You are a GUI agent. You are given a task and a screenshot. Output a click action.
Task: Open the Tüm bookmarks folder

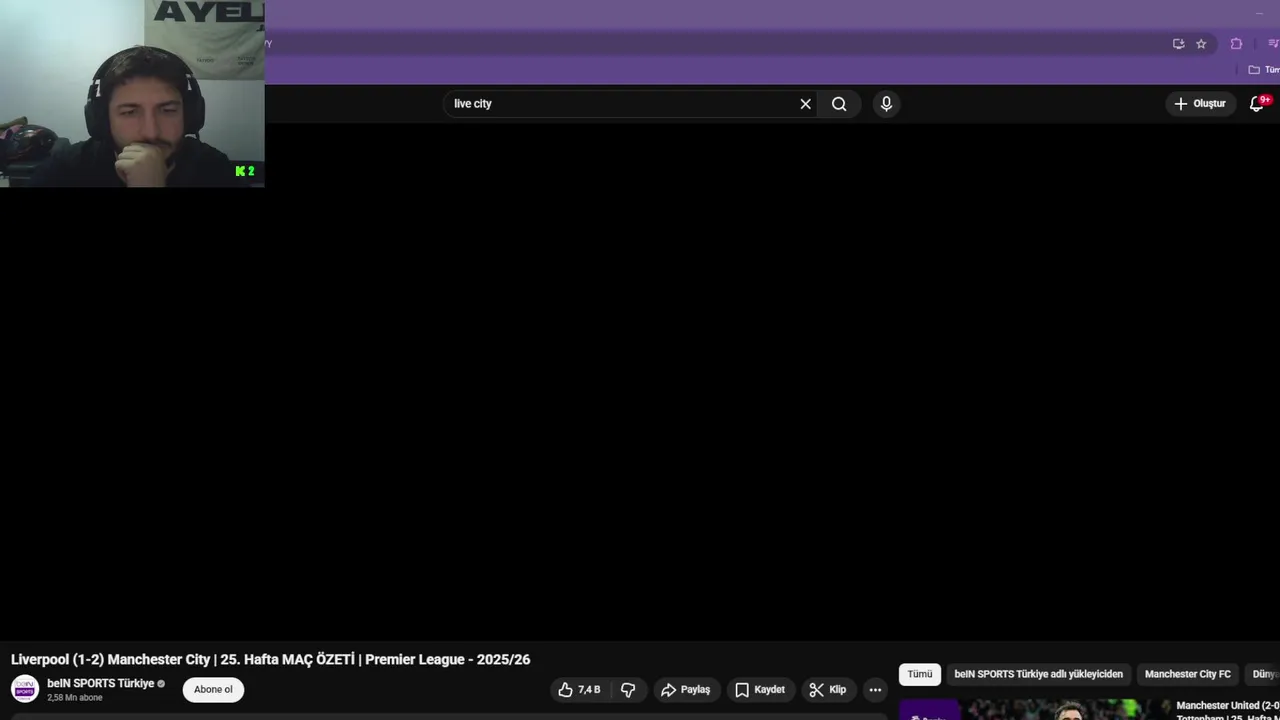[x=1264, y=70]
